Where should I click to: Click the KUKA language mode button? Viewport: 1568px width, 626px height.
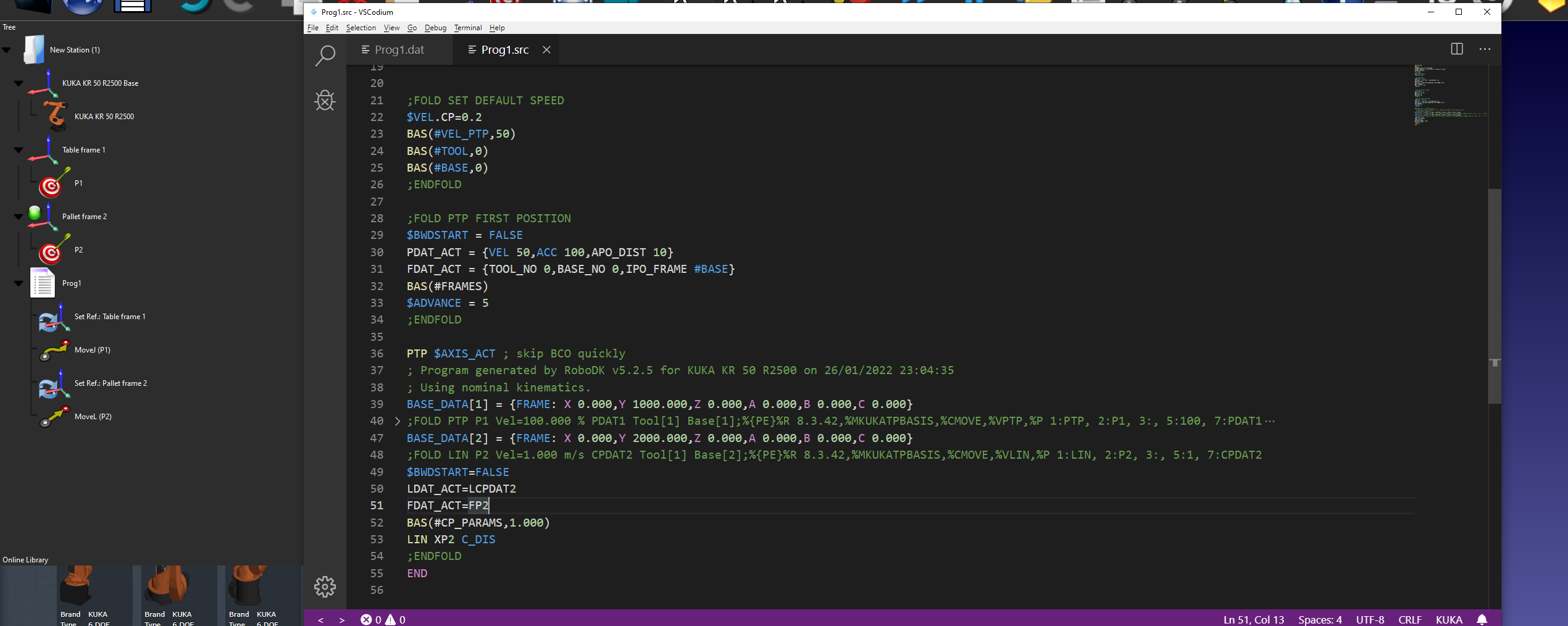pos(1448,619)
